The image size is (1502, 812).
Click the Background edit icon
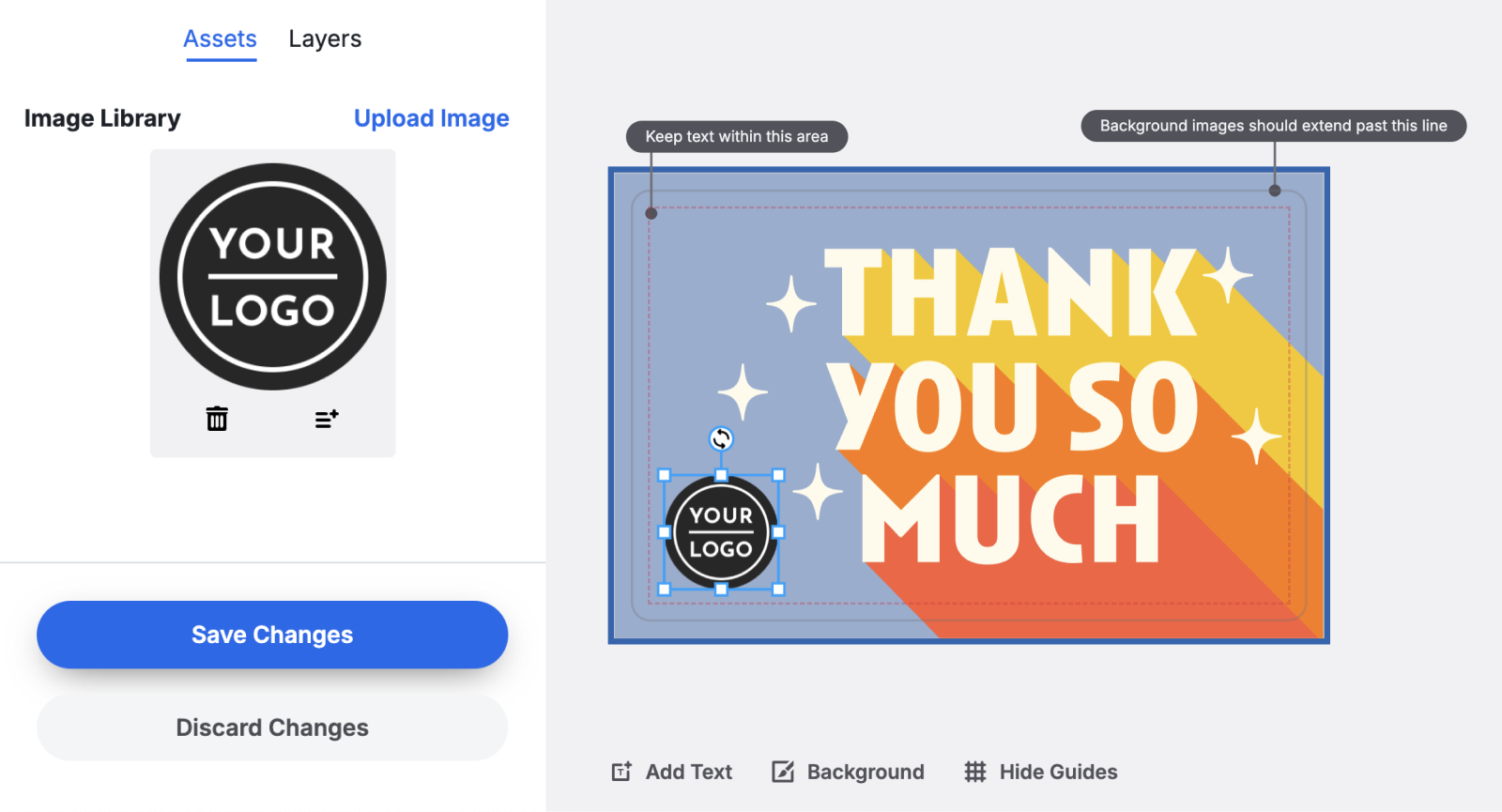[784, 771]
